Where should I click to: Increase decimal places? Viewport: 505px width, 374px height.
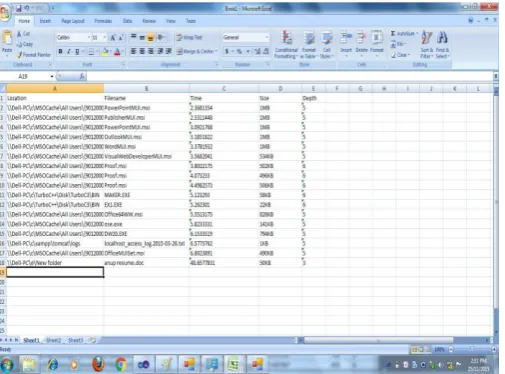(257, 51)
